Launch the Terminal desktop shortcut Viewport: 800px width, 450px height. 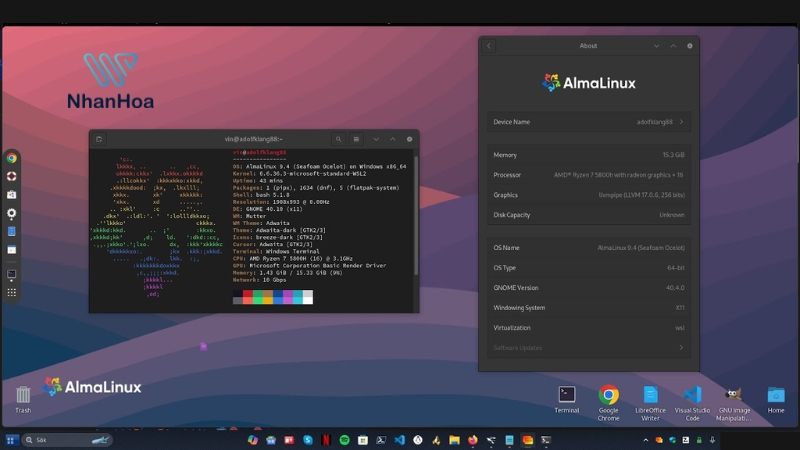[567, 399]
